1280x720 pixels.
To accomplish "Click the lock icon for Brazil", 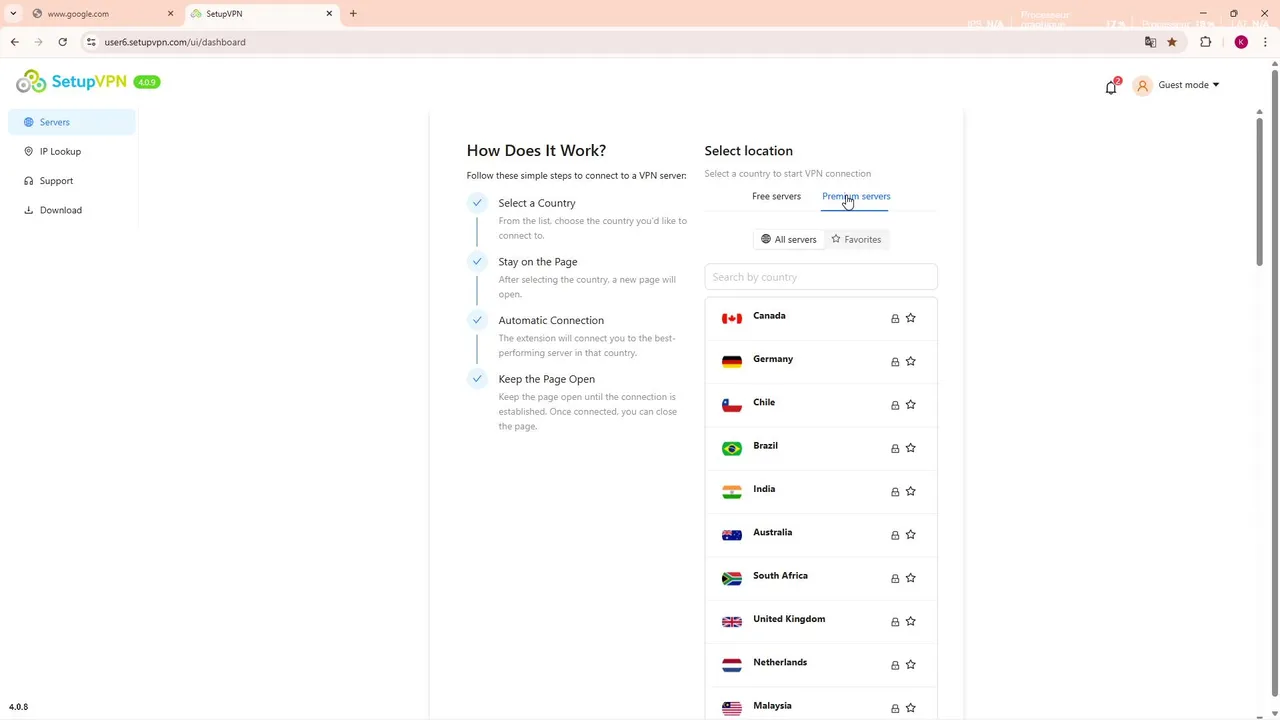I will (x=895, y=448).
